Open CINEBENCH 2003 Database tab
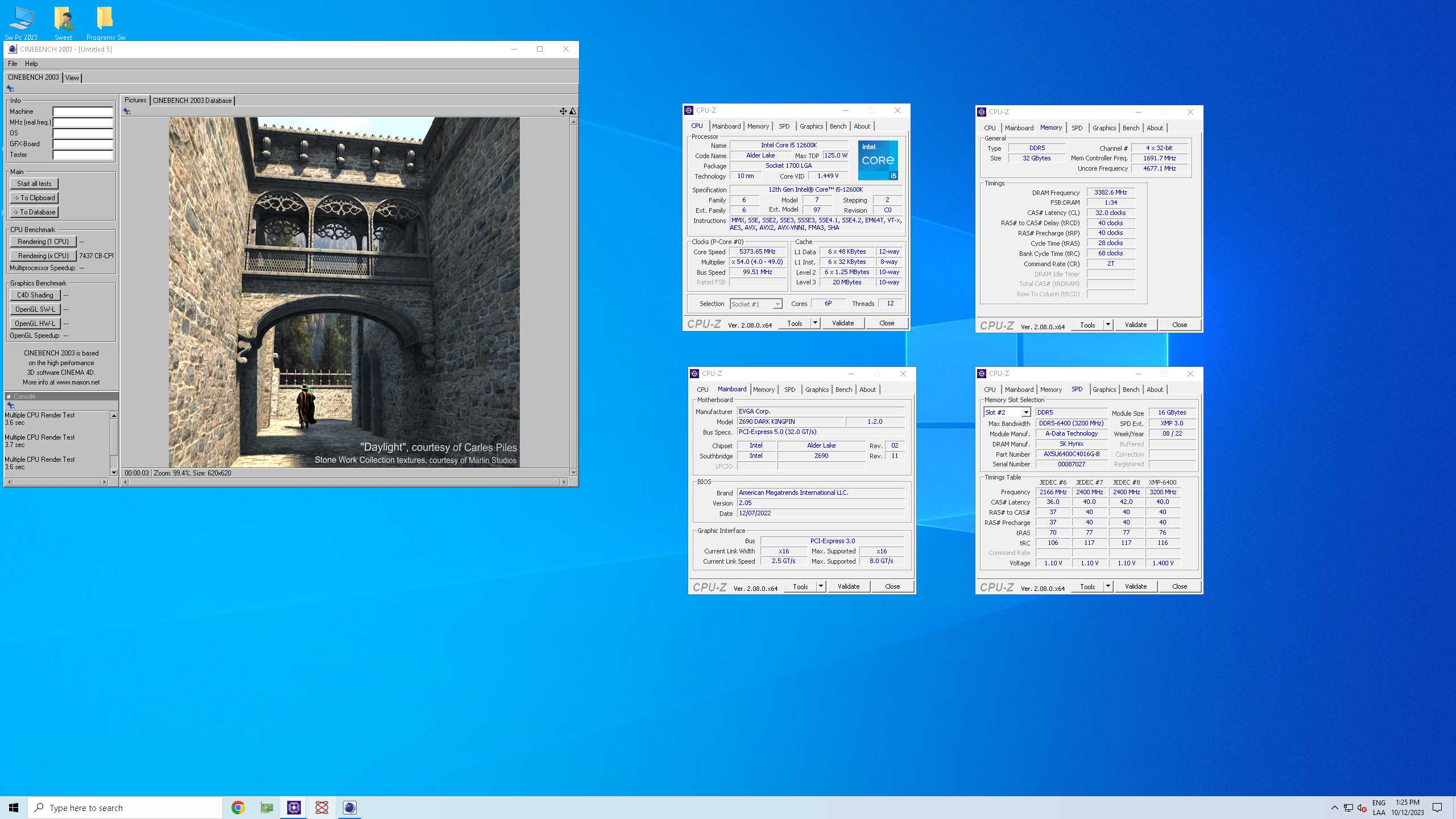 (192, 101)
